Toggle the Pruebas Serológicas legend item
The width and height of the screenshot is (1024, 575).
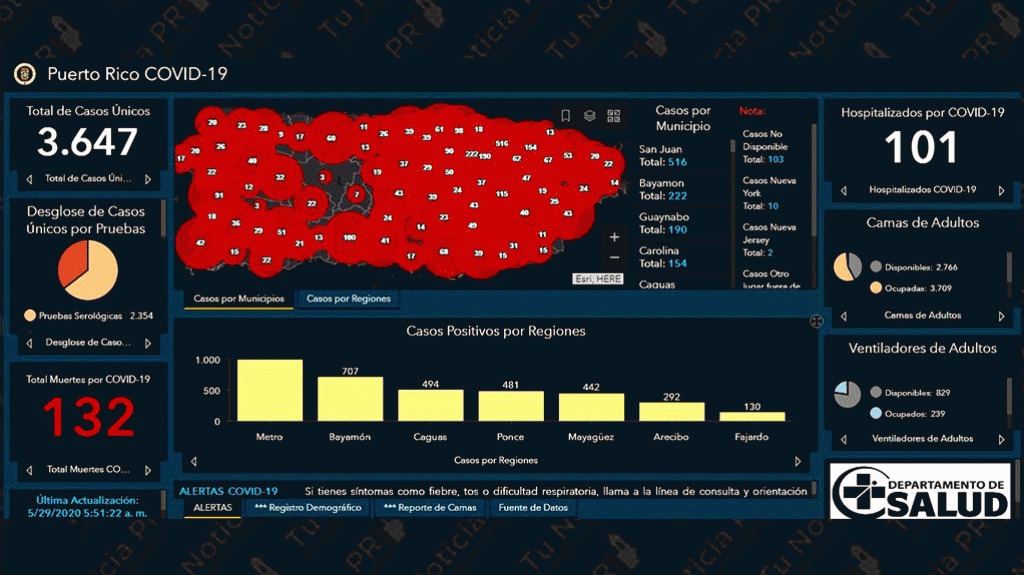pos(31,316)
